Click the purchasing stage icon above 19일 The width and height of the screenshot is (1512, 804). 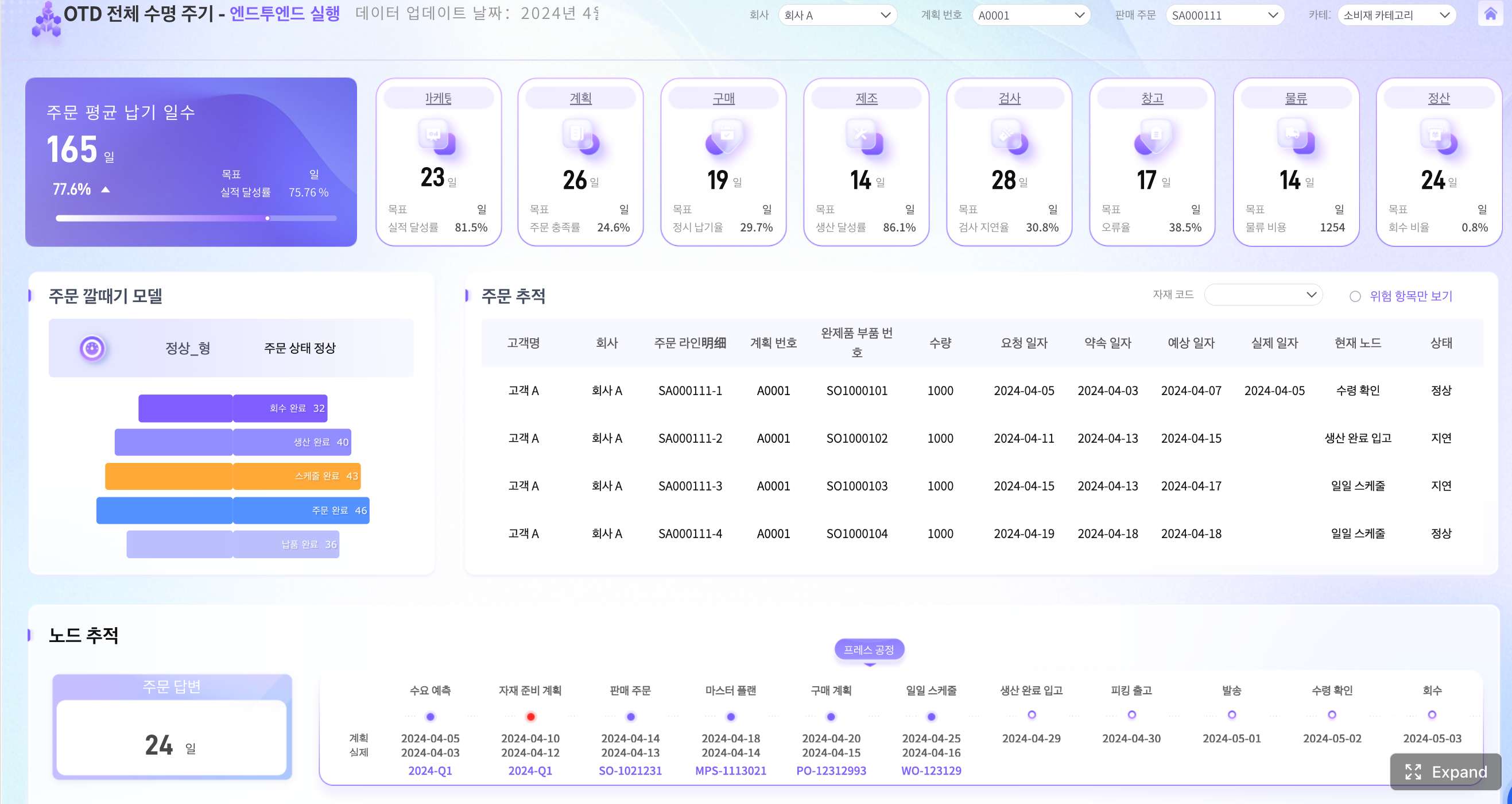(x=724, y=137)
